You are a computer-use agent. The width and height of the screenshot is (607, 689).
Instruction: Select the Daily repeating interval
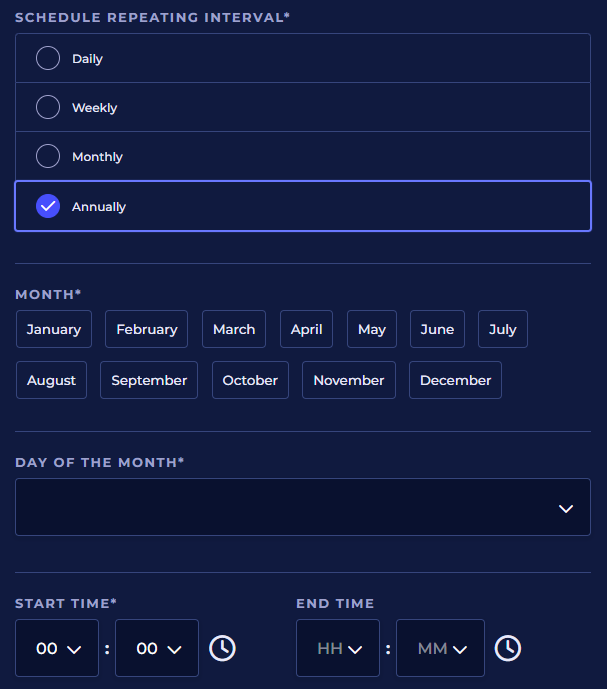coord(48,59)
